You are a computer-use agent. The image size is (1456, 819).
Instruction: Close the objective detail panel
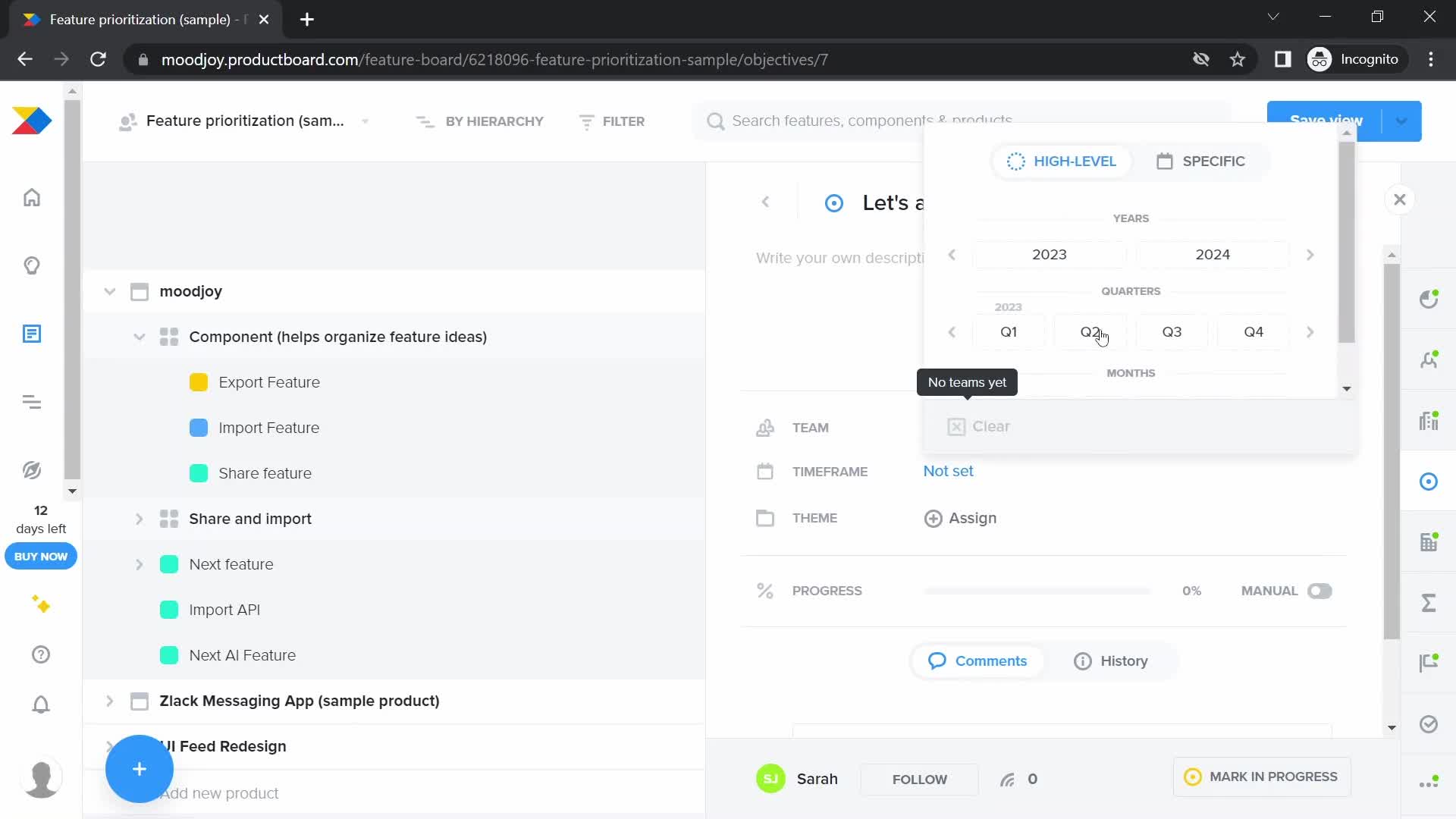pos(1400,199)
